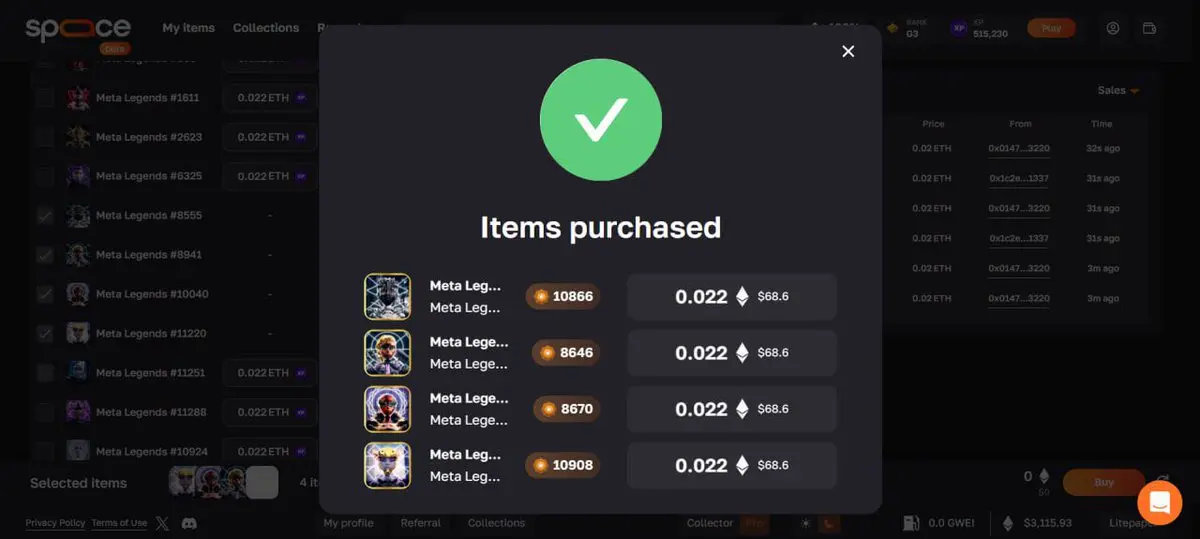This screenshot has height=539, width=1200.
Task: Switch to light theme sun icon
Action: tap(806, 523)
